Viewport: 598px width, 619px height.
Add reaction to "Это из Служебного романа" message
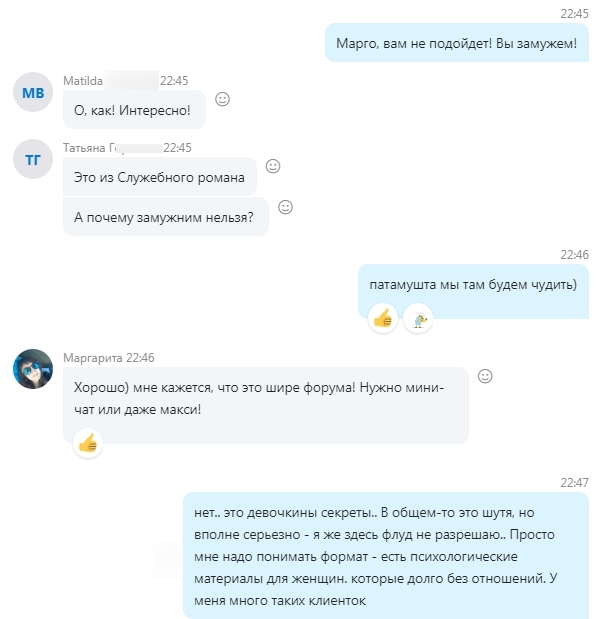[273, 166]
